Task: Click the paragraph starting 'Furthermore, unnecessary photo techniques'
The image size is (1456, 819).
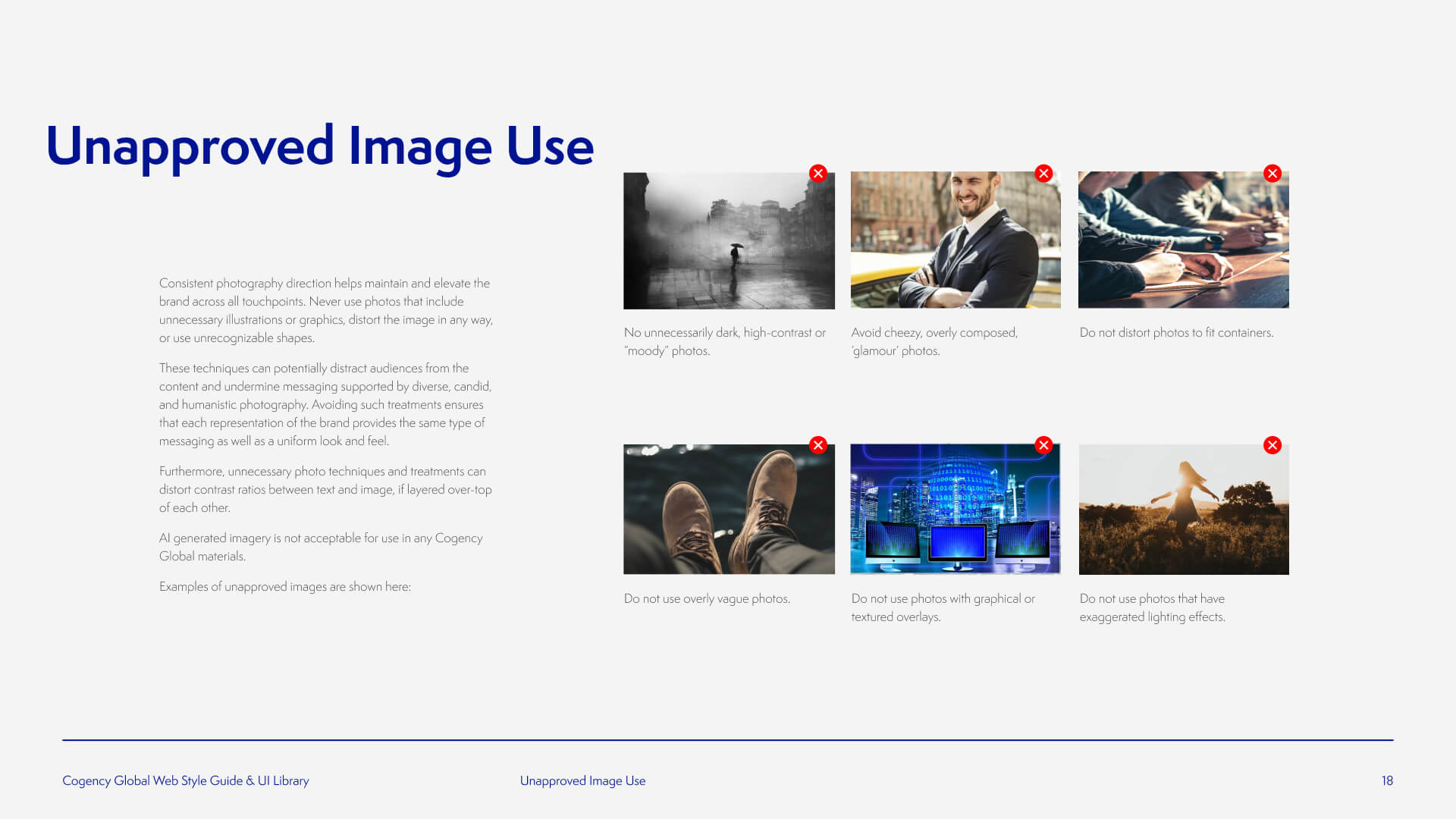Action: [325, 489]
